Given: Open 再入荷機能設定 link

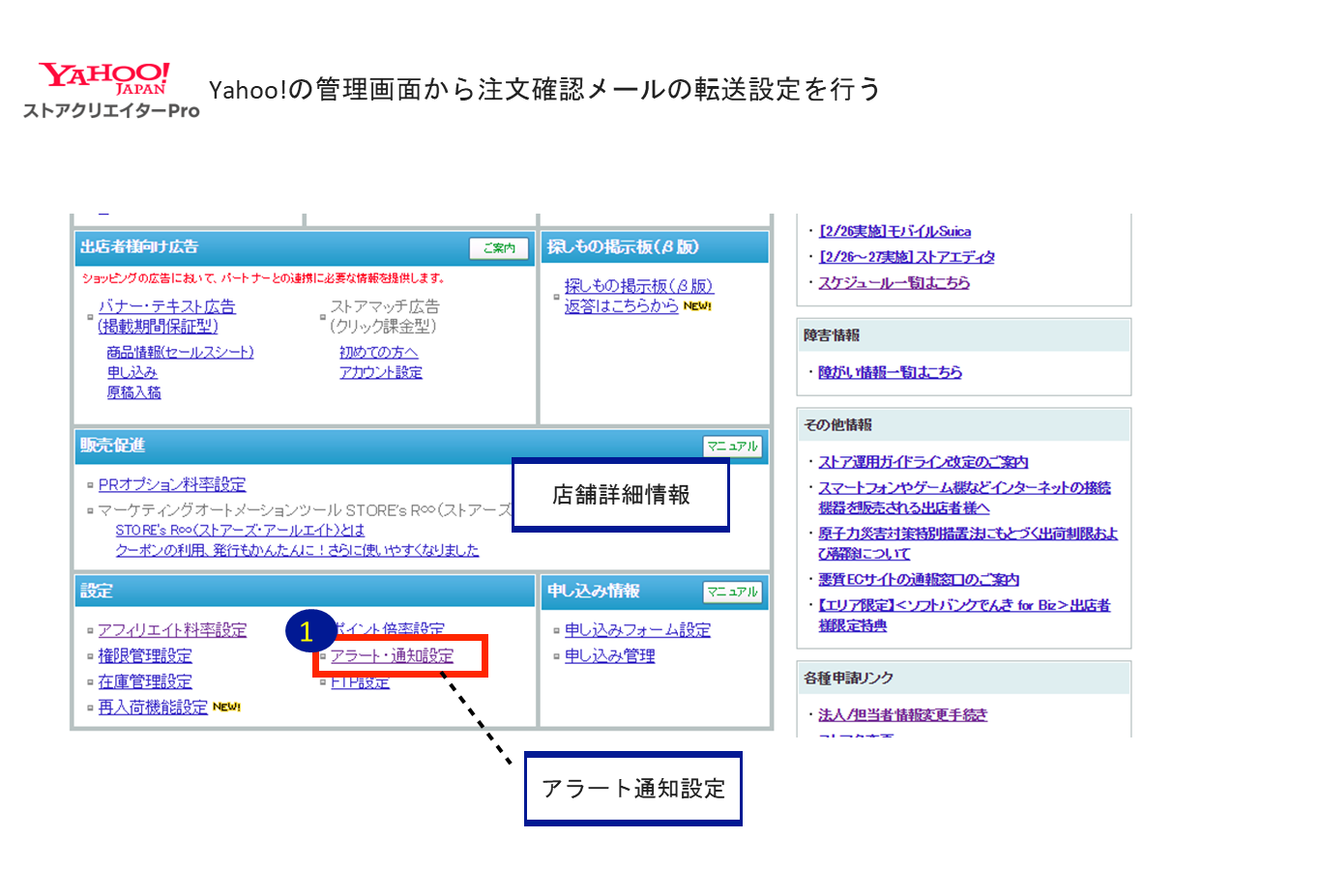Looking at the screenshot, I should click(153, 708).
